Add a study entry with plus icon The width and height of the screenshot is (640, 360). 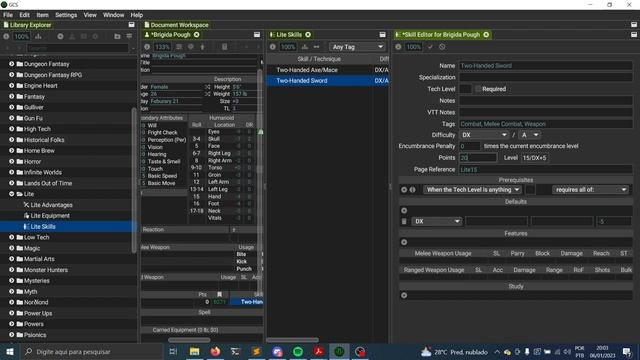404,295
